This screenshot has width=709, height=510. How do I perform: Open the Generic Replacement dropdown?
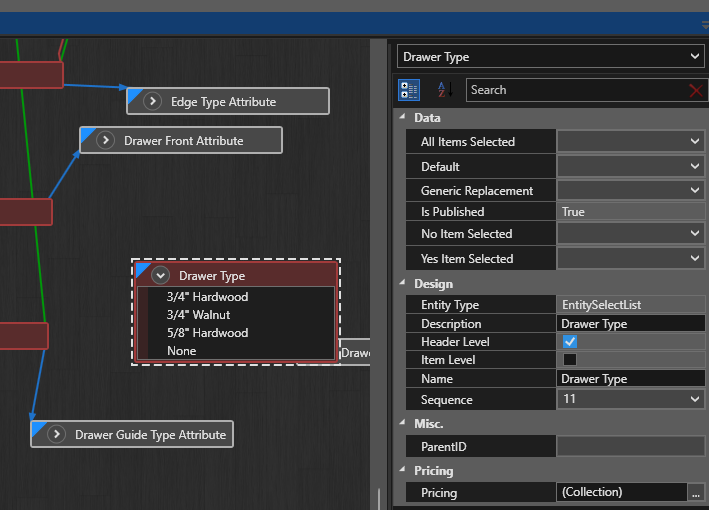pyautogui.click(x=695, y=190)
